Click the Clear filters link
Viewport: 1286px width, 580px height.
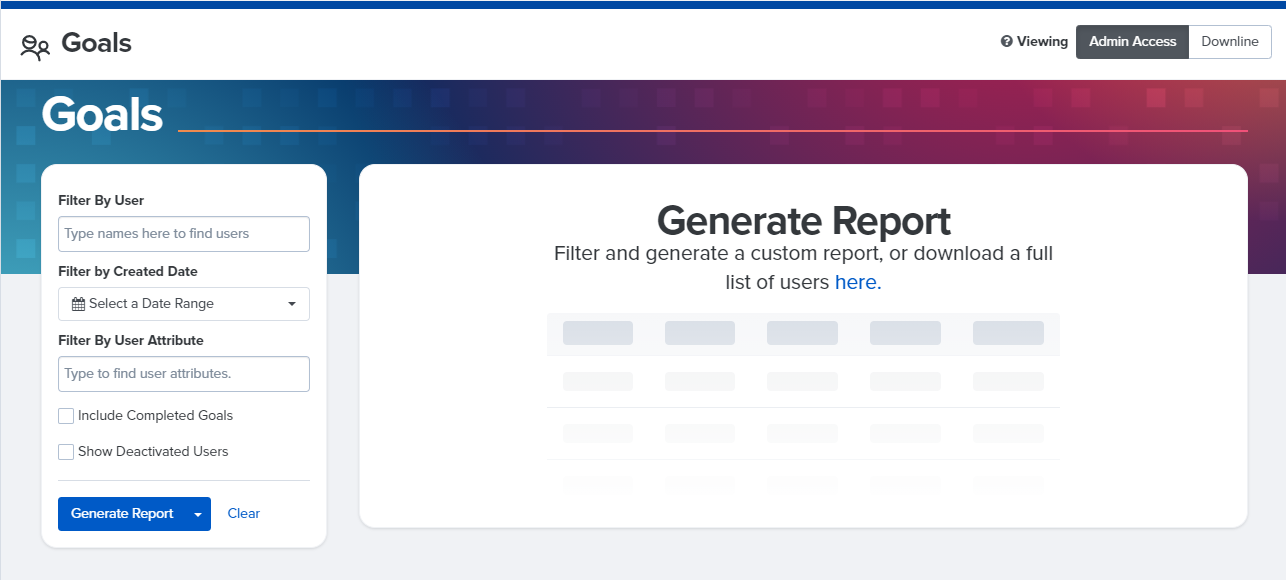(x=243, y=514)
